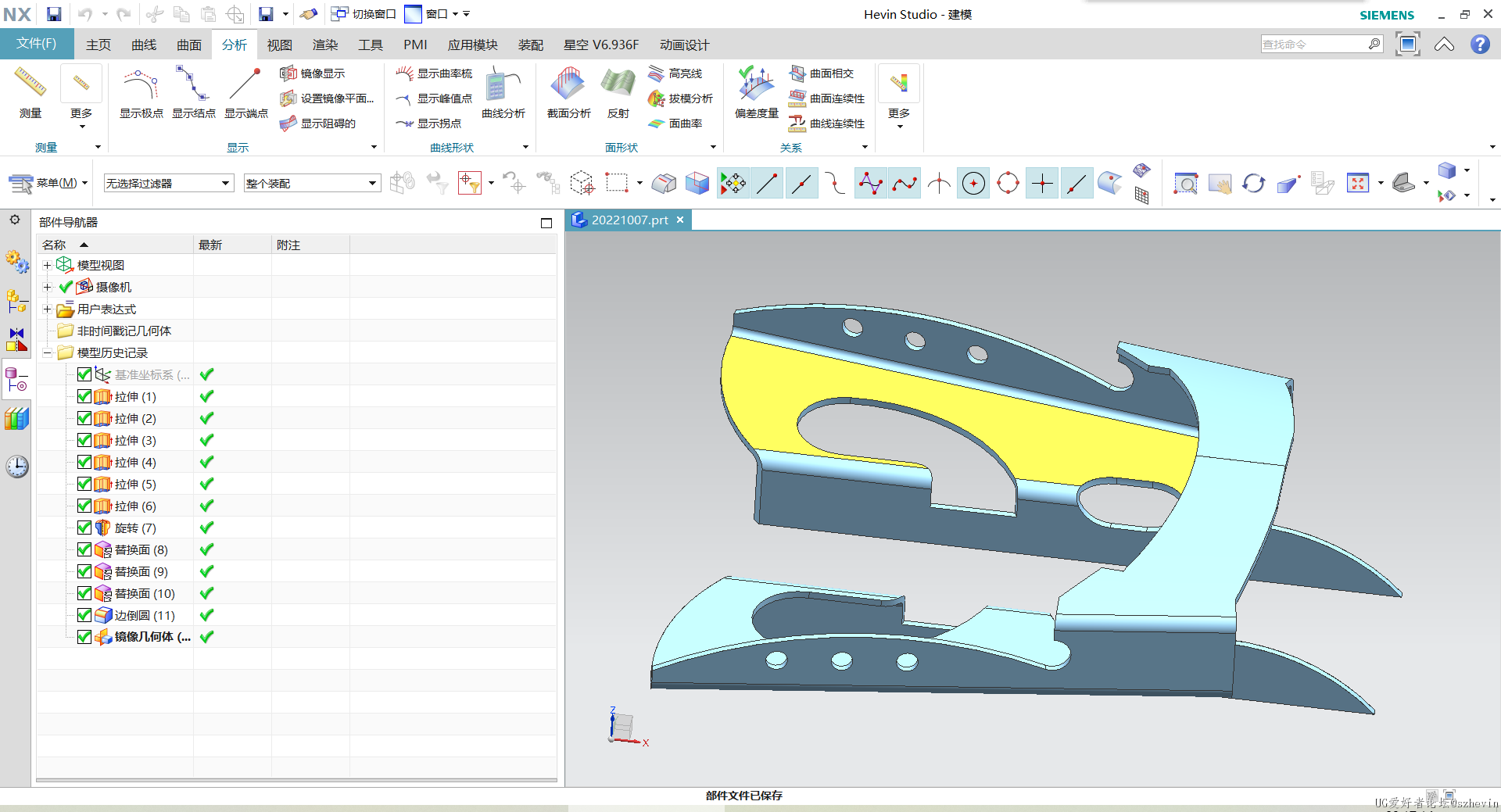Uncheck the 拉伸 (1) feature checkbox
Image resolution: width=1501 pixels, height=812 pixels.
coord(84,396)
